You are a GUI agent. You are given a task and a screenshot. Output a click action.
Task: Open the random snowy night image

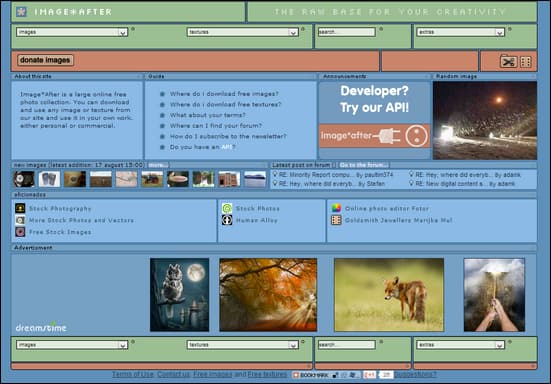coord(485,121)
